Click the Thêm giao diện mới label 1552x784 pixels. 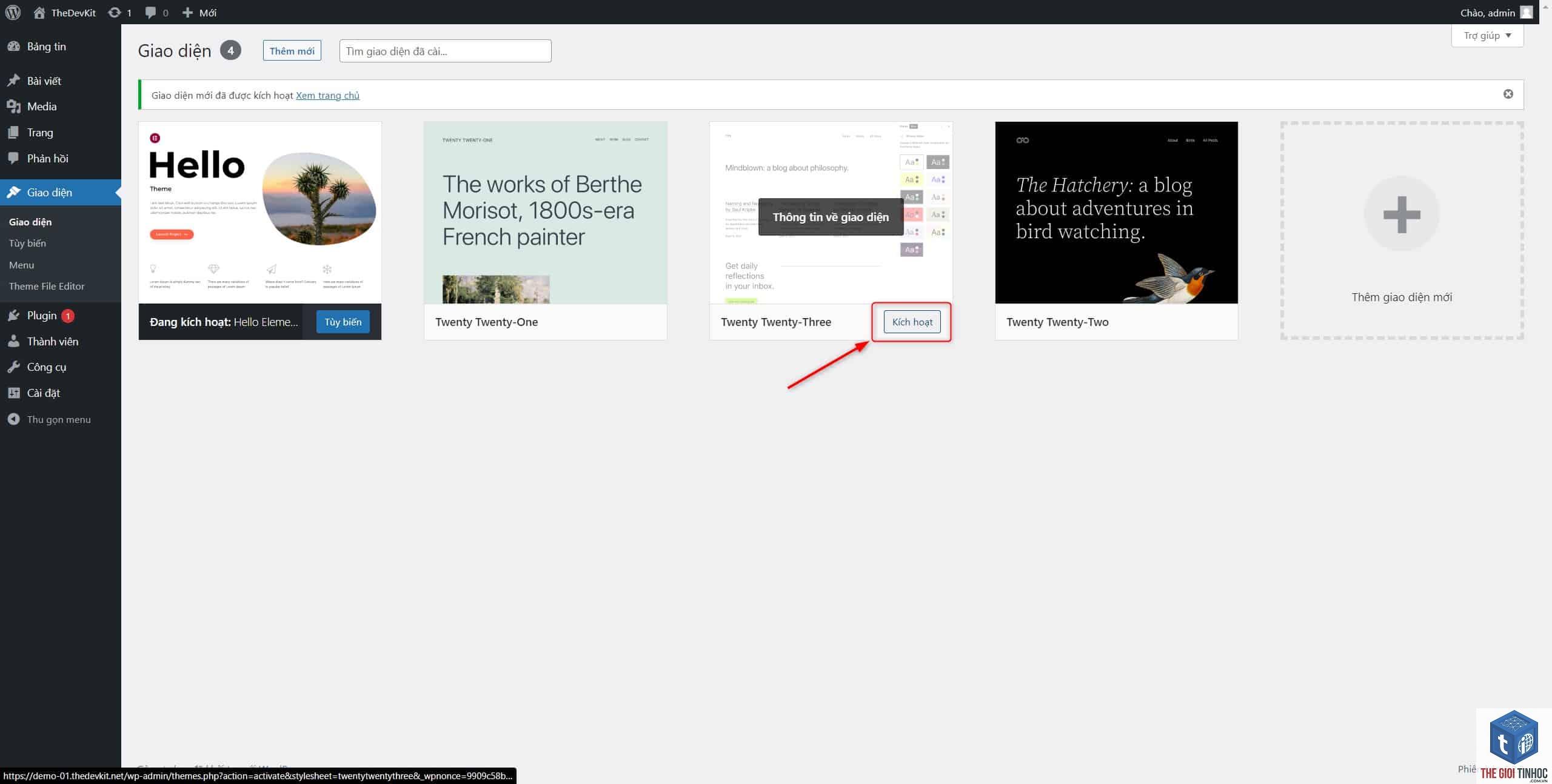pos(1402,297)
